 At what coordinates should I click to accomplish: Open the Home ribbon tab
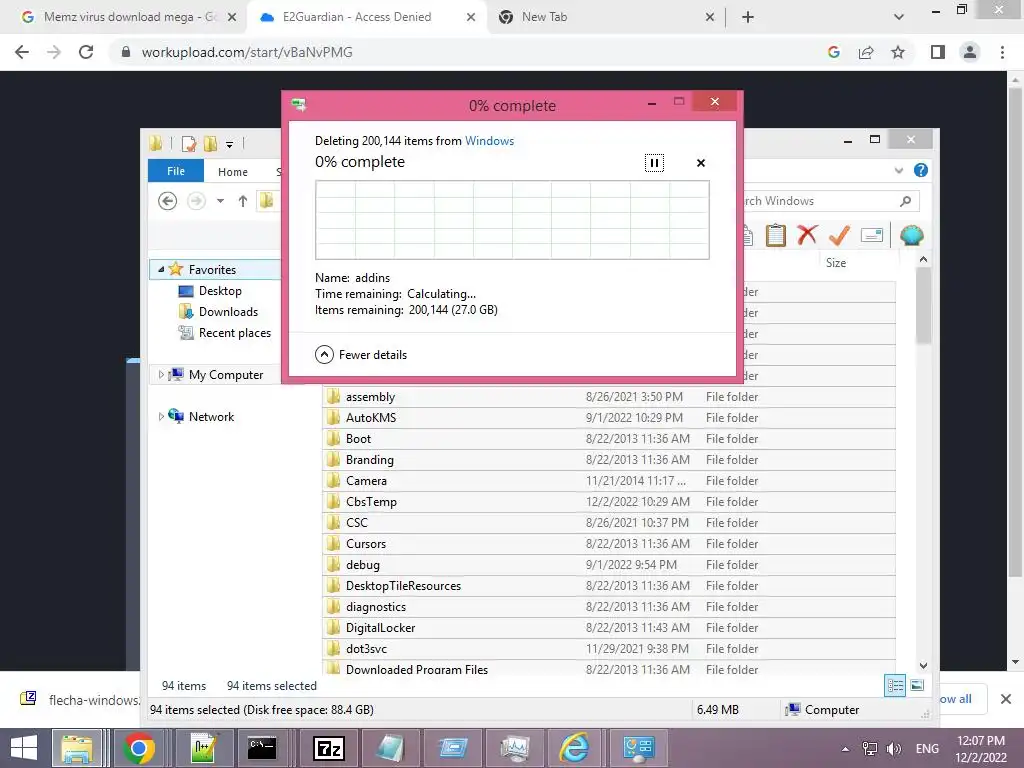tap(232, 172)
